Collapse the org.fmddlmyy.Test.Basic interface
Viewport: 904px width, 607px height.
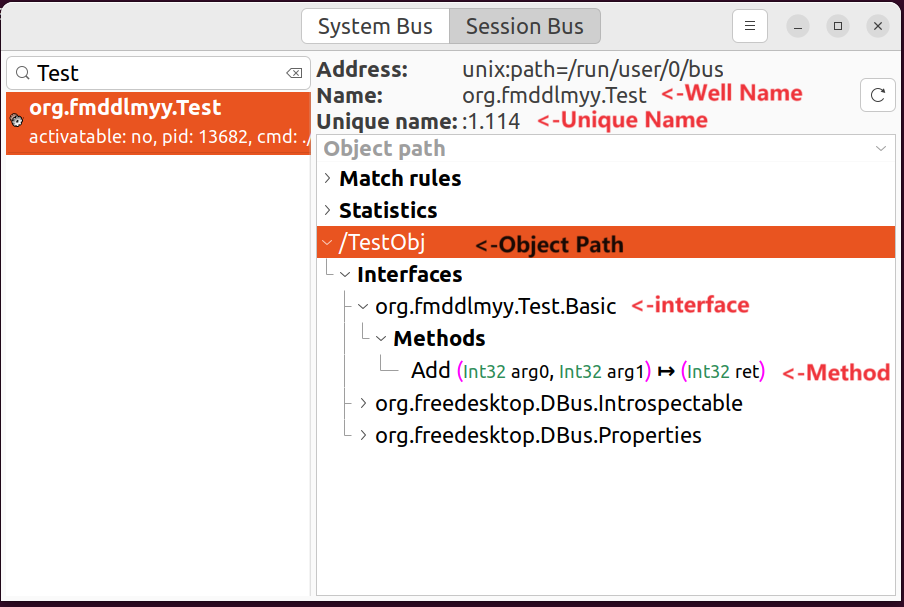pos(363,307)
